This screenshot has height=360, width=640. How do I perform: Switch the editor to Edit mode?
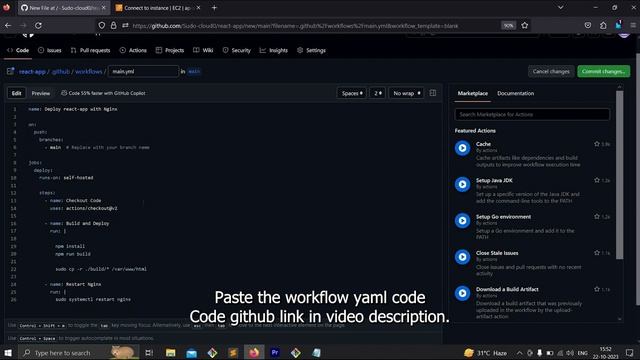pyautogui.click(x=16, y=93)
